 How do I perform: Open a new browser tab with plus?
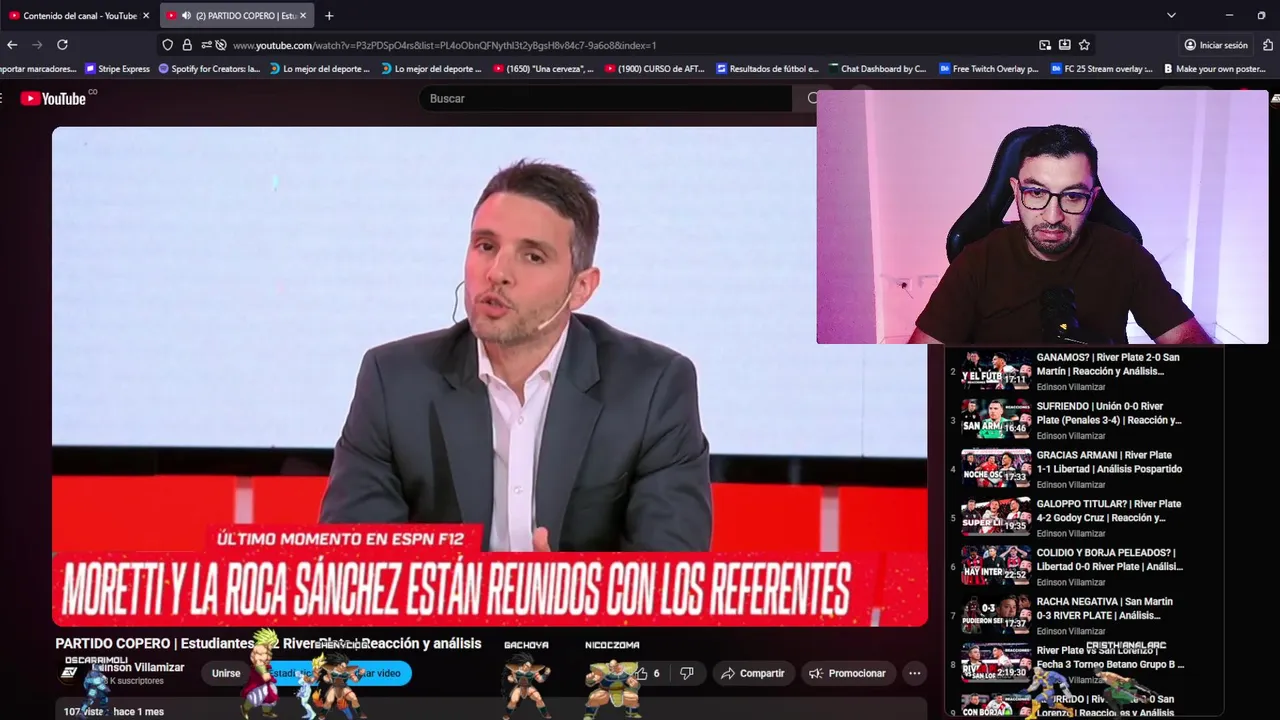pyautogui.click(x=329, y=15)
